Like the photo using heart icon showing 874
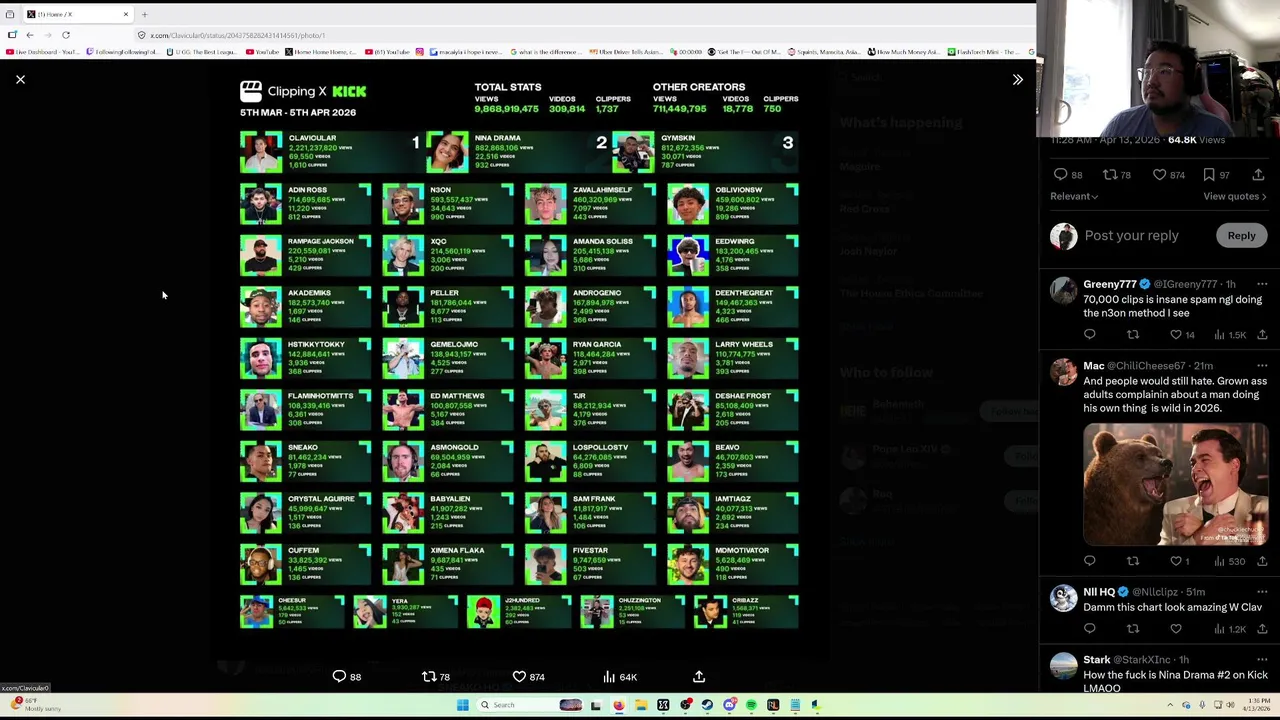Screen dimensions: 1280x720 point(519,677)
